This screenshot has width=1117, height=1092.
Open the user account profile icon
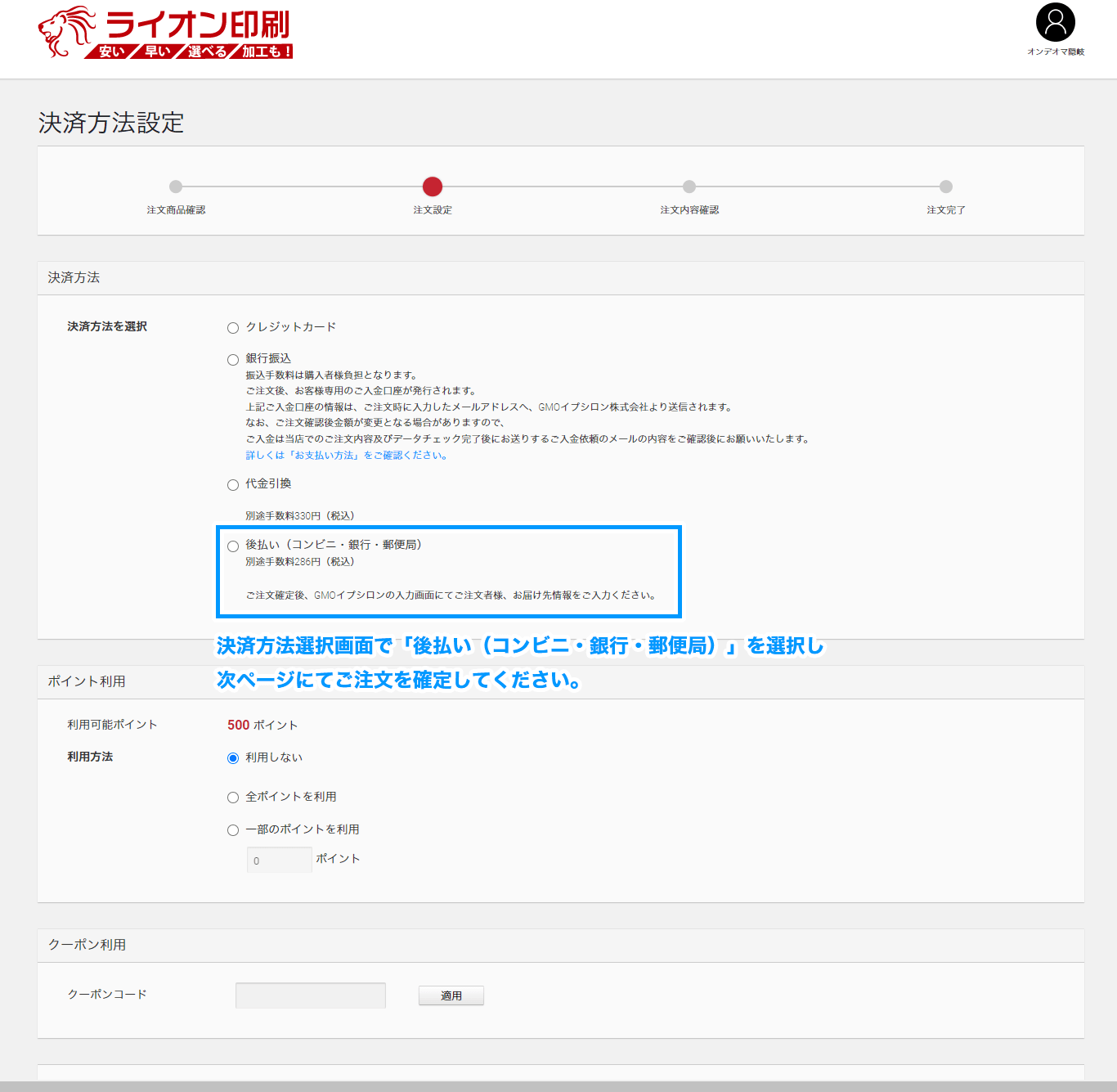pyautogui.click(x=1055, y=23)
